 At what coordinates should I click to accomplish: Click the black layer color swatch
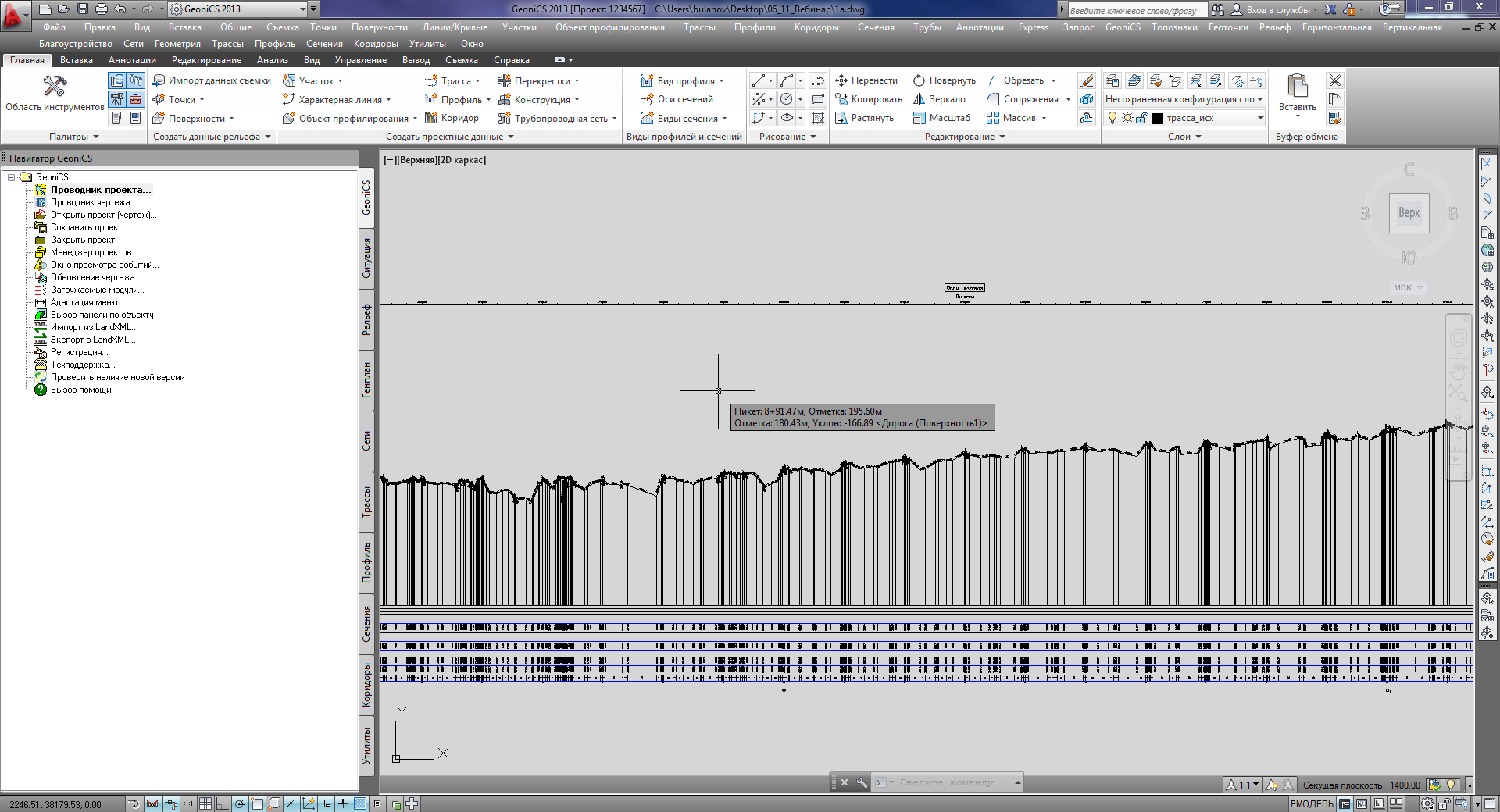point(1158,118)
